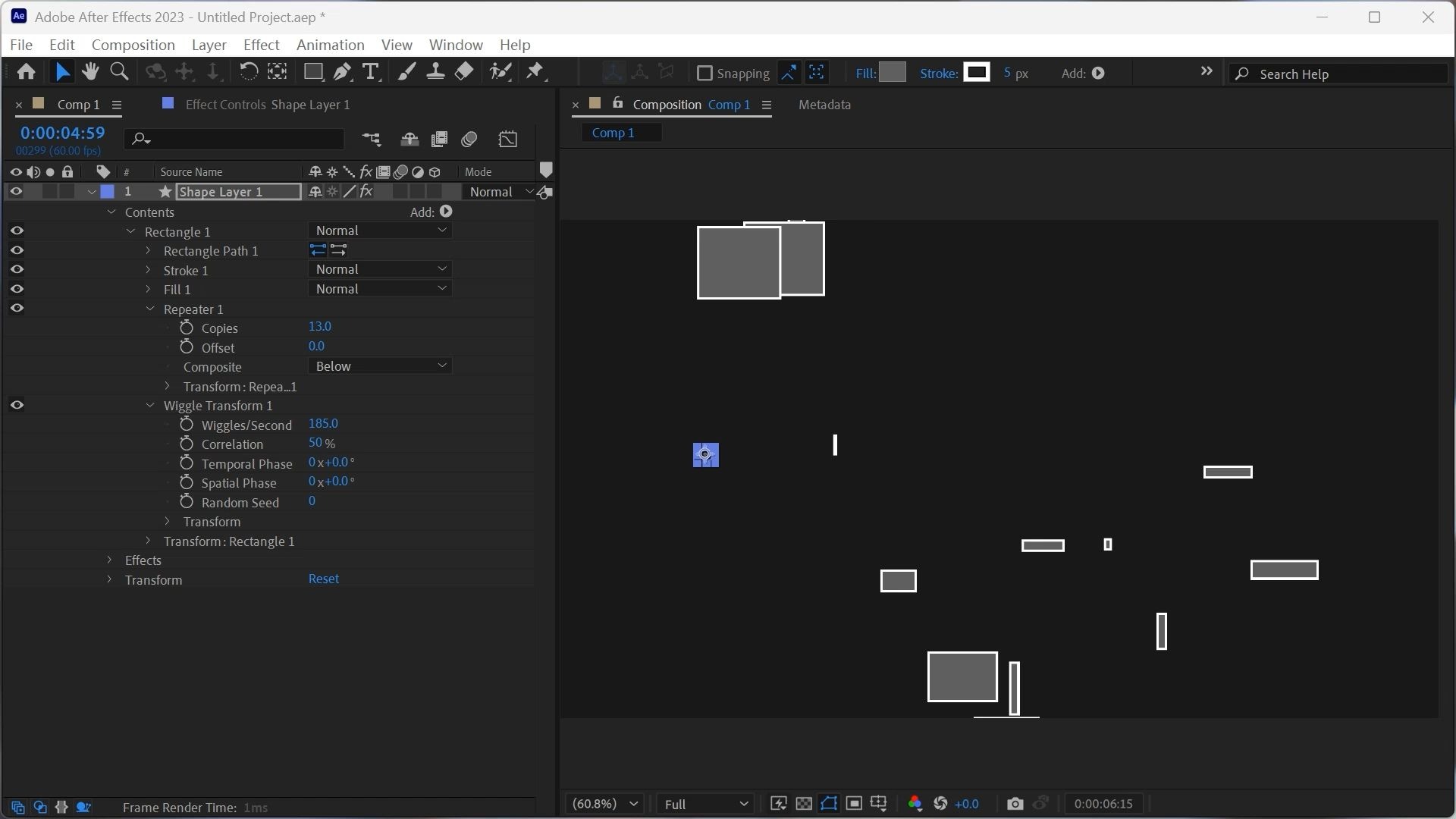The width and height of the screenshot is (1456, 819).
Task: Click Reset next to Transform
Action: tap(323, 579)
